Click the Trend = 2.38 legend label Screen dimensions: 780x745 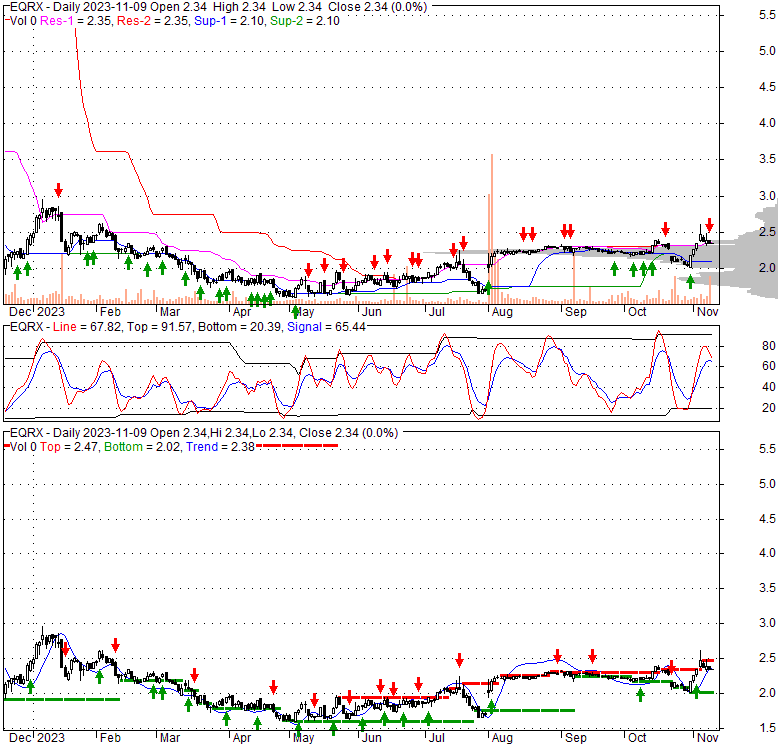[x=218, y=447]
